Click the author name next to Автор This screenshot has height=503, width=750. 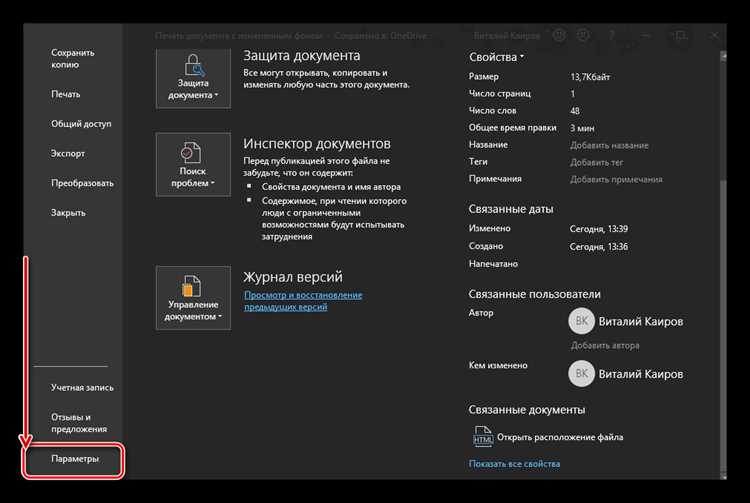[640, 321]
